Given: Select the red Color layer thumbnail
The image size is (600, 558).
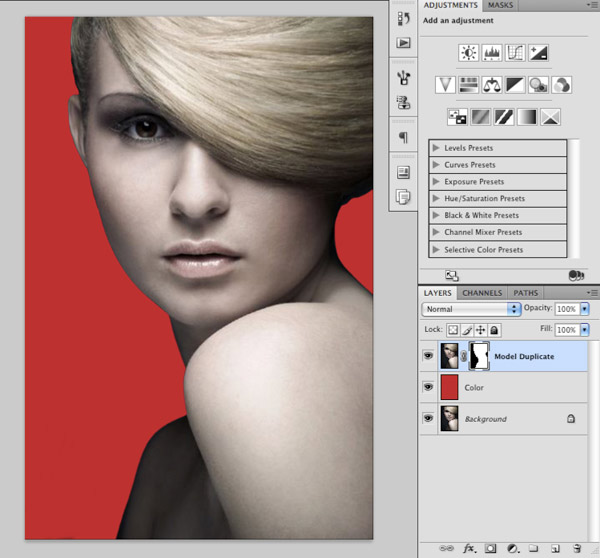Looking at the screenshot, I should pyautogui.click(x=450, y=387).
